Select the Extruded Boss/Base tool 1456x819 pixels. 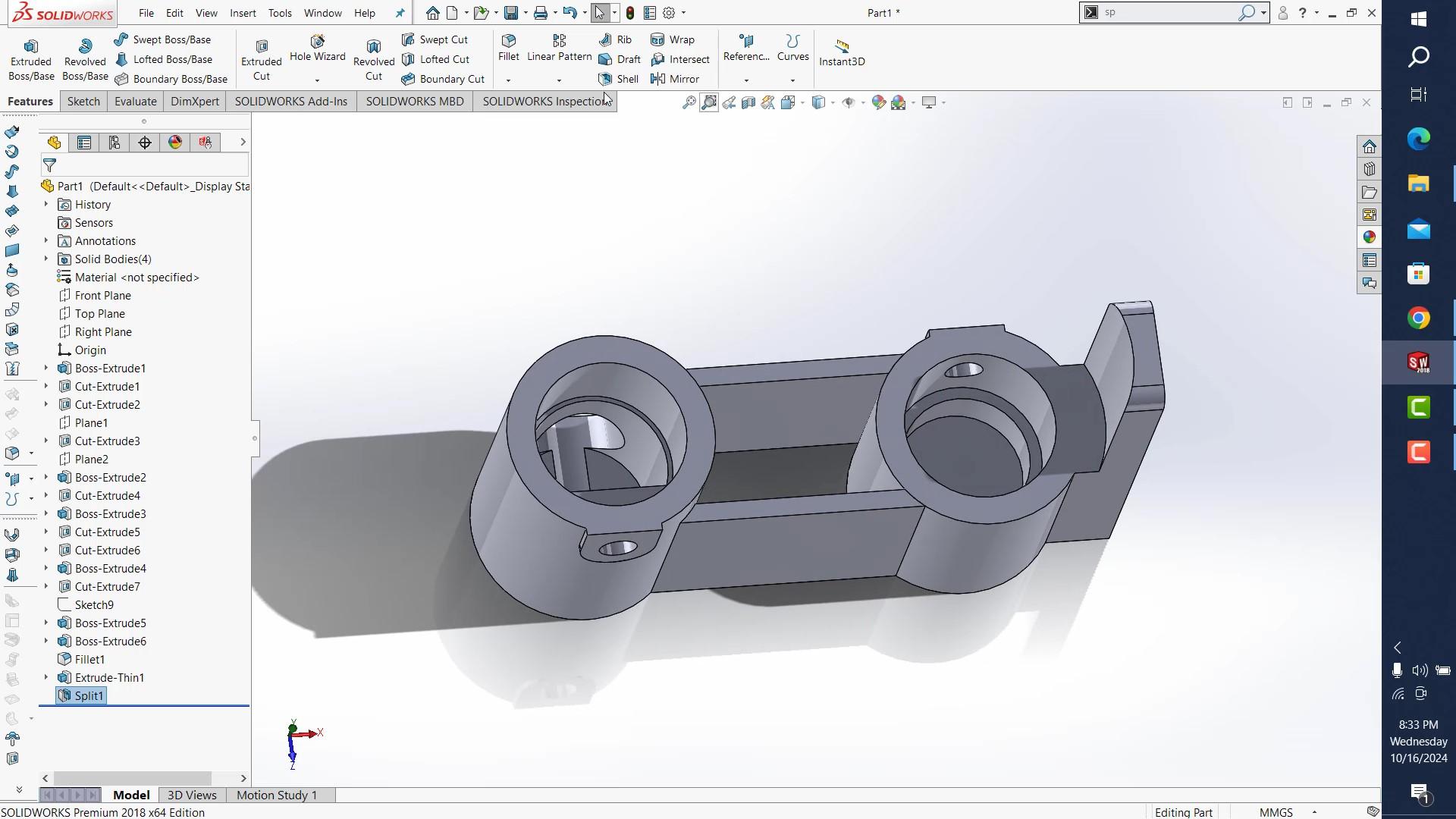point(30,57)
